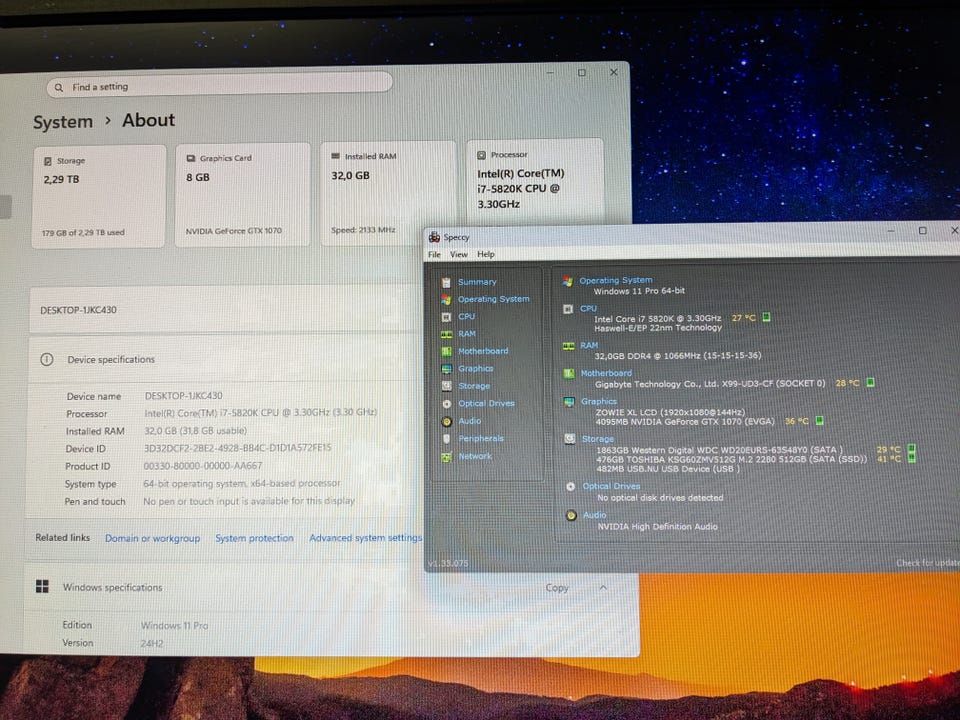Click the ZOWIE XL LCD monitor line
The width and height of the screenshot is (960, 720).
(670, 413)
